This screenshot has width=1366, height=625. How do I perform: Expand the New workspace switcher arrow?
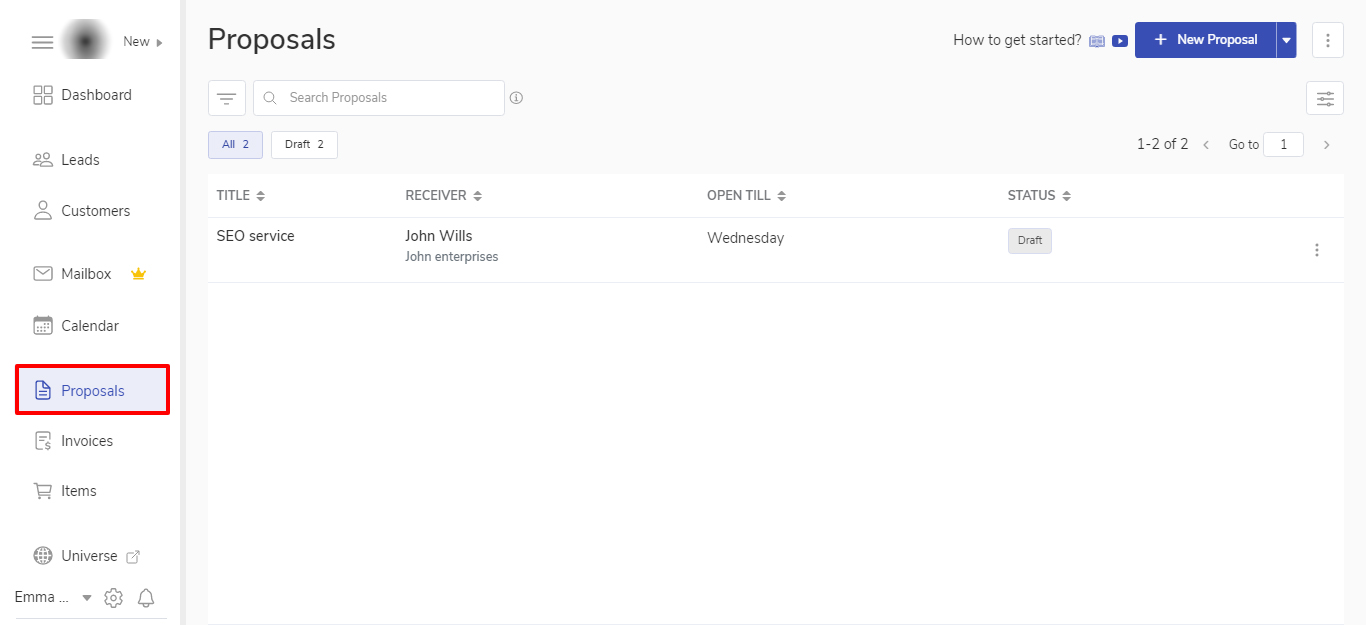tap(159, 42)
